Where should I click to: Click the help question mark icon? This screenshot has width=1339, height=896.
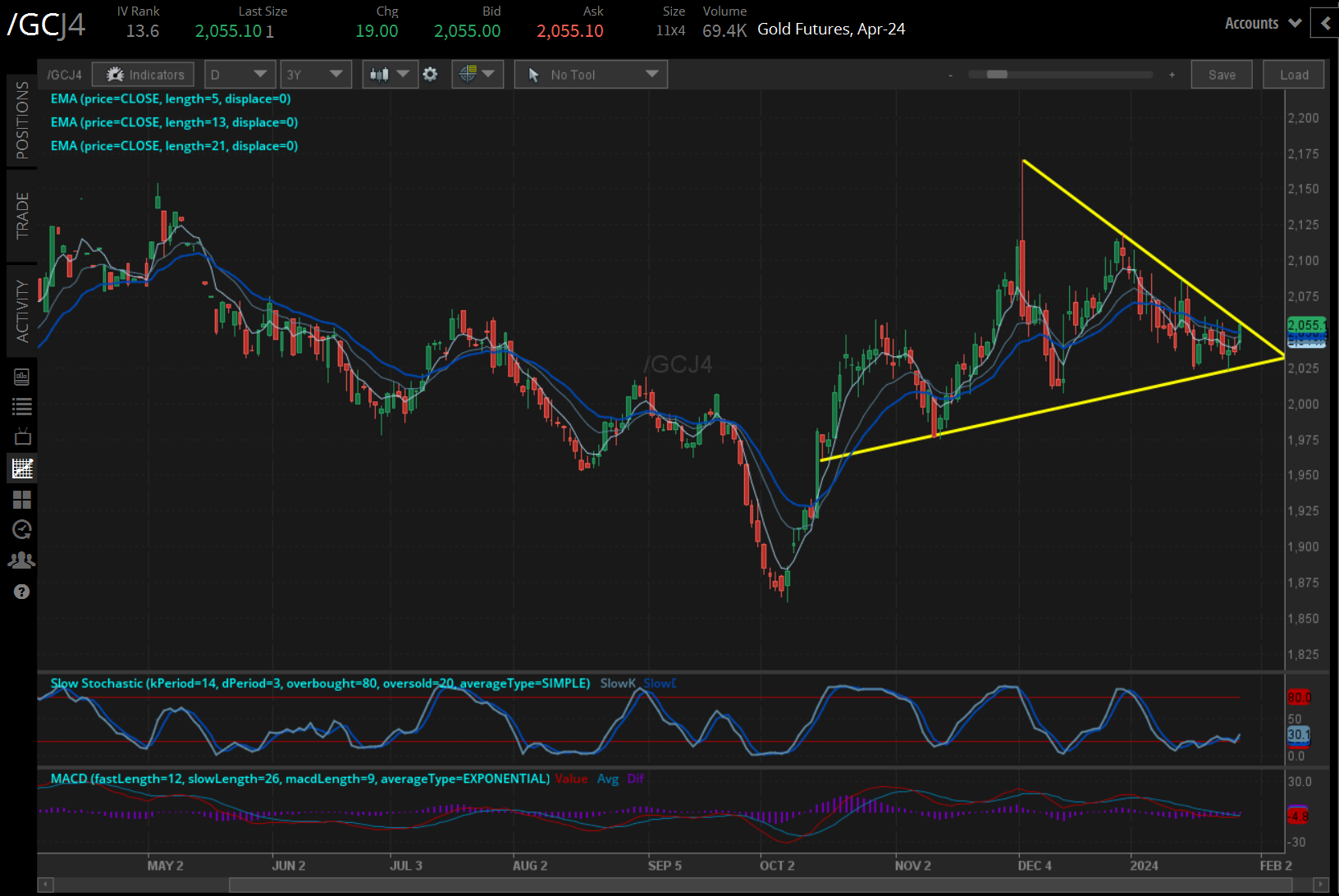click(x=22, y=591)
